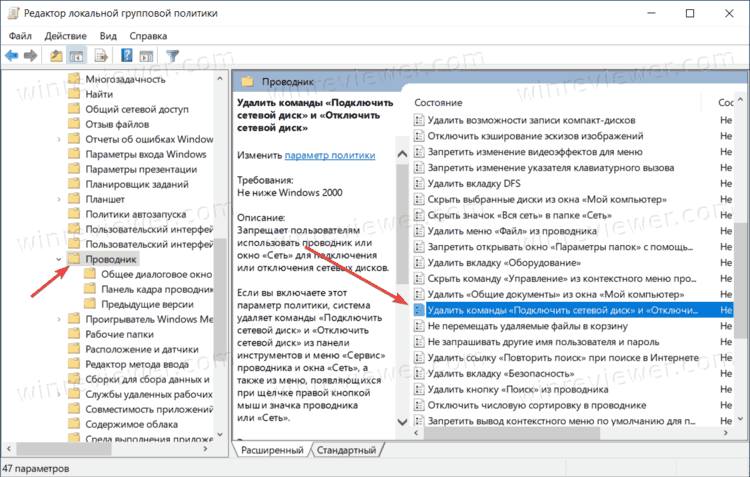Select «Панель кадра проводника» tree item
750x477 pixels.
pos(157,289)
